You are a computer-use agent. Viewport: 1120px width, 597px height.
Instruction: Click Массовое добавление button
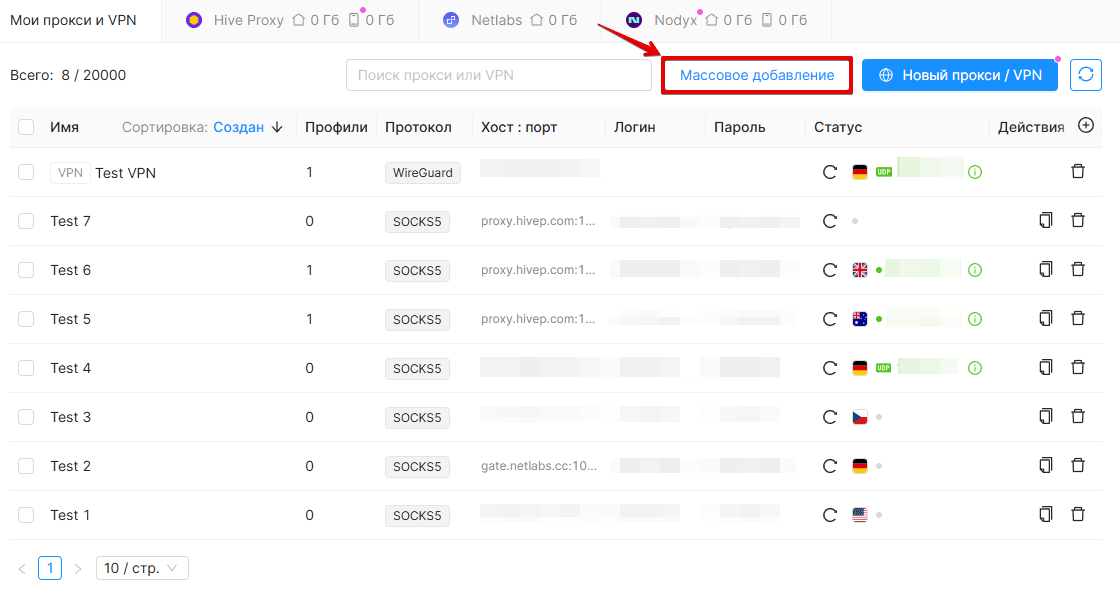click(756, 75)
